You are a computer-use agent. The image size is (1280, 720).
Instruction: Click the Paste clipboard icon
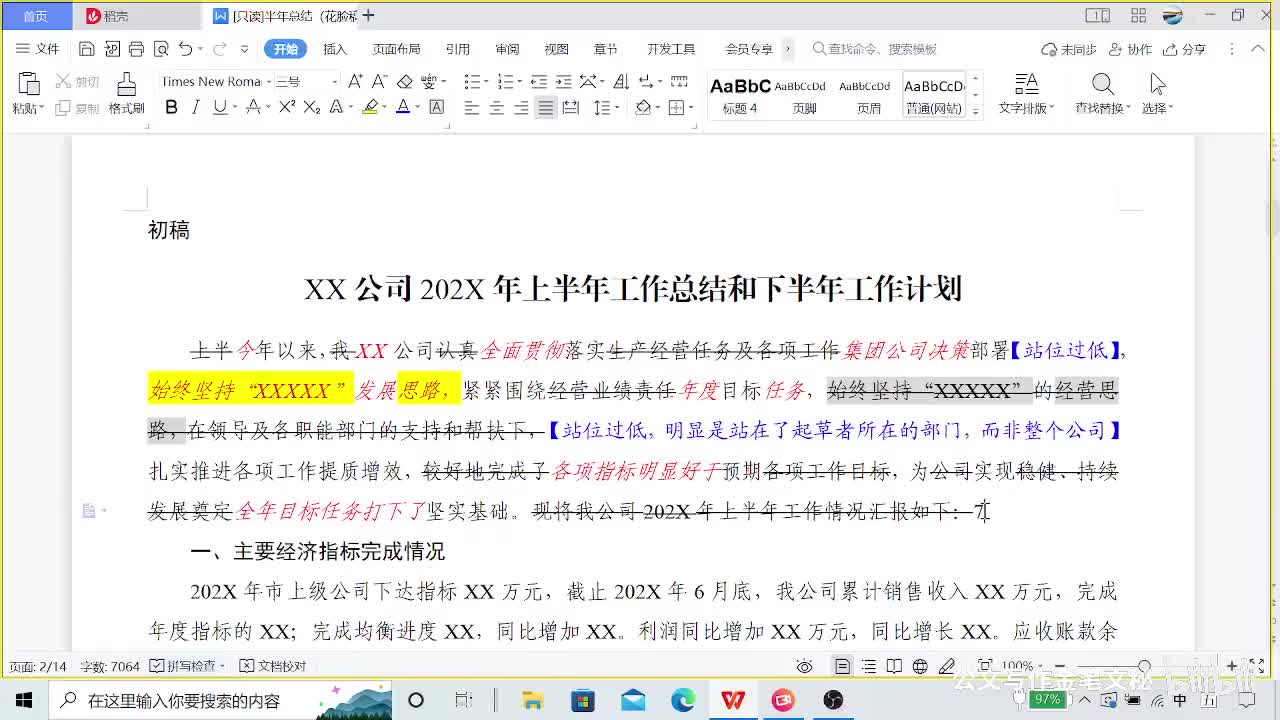click(28, 84)
